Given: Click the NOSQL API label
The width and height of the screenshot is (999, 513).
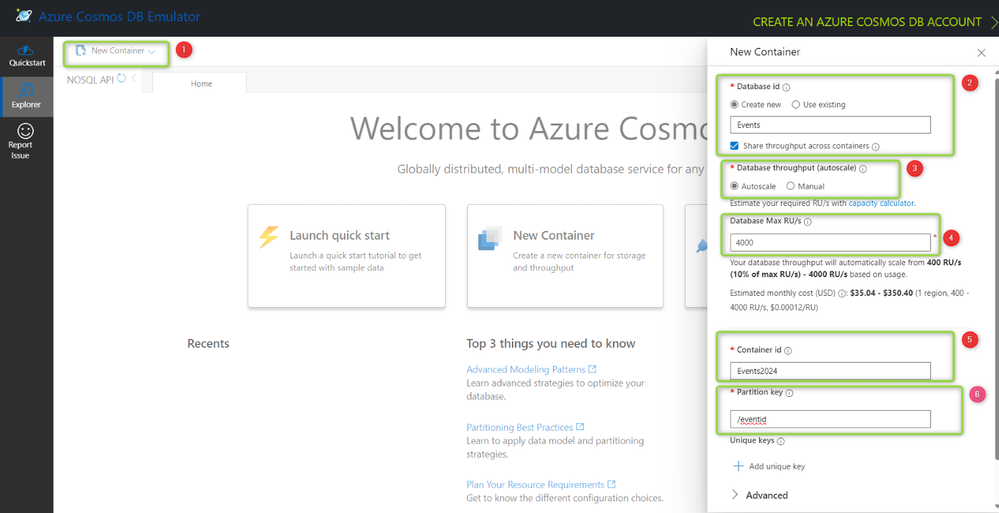Looking at the screenshot, I should click(x=90, y=80).
